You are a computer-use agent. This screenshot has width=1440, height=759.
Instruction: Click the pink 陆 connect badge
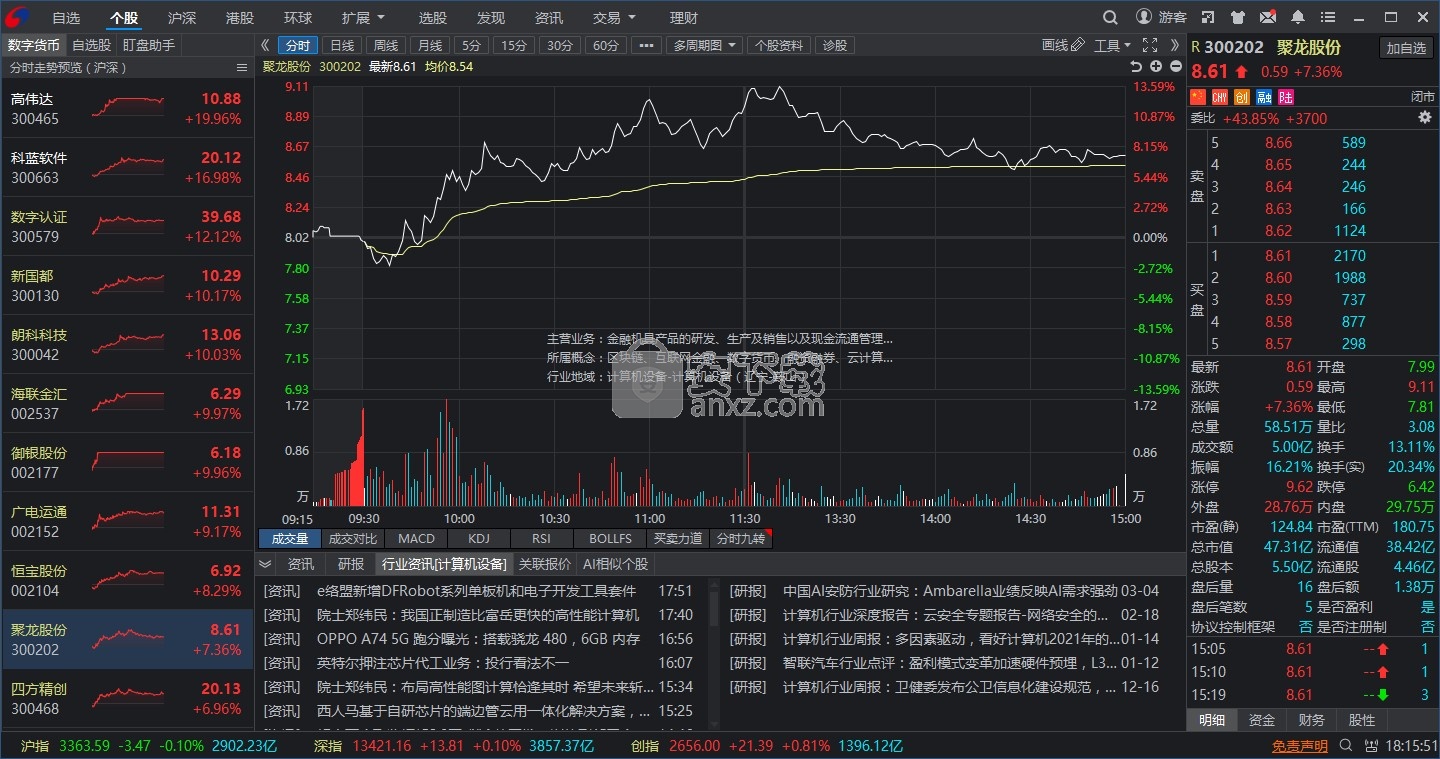[1285, 97]
